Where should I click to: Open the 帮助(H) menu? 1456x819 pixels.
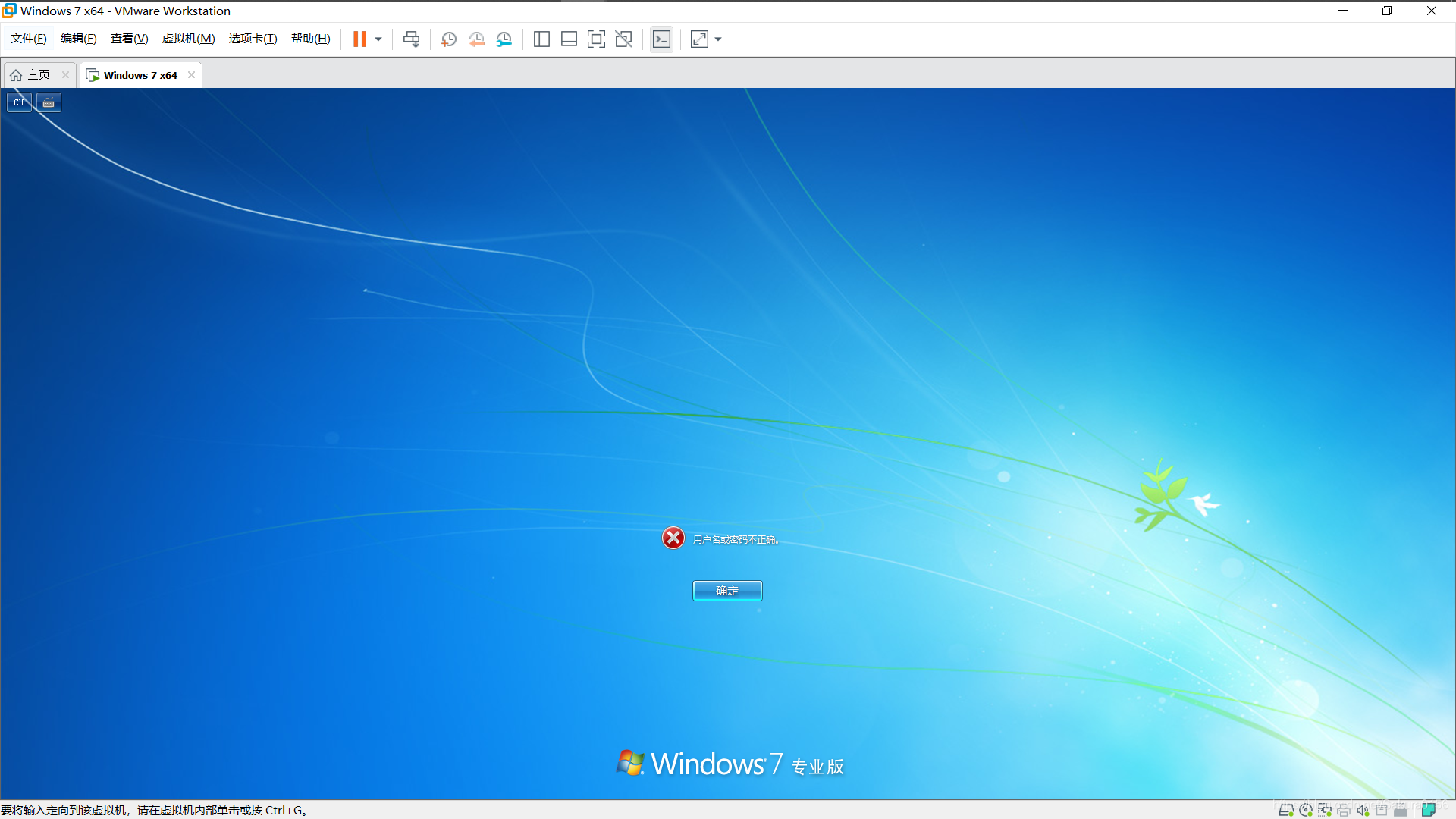tap(311, 39)
